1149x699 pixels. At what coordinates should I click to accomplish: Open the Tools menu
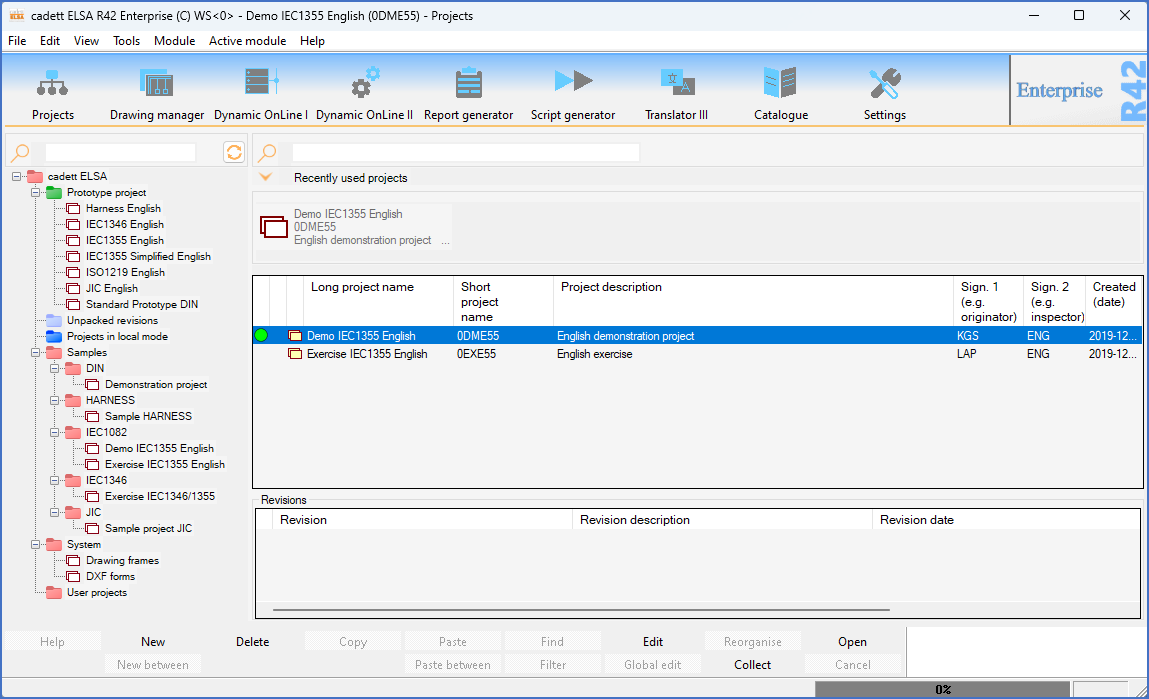tap(126, 41)
